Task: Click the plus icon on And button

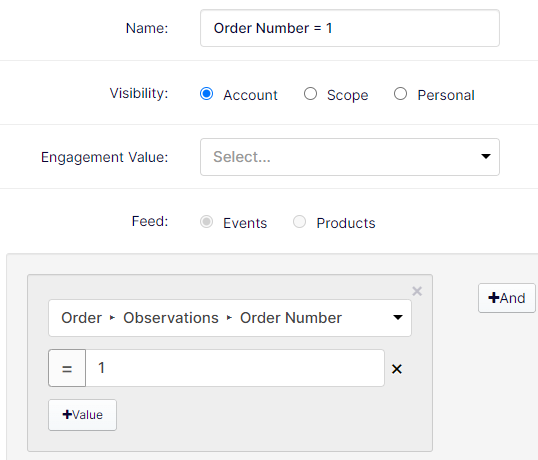Action: tap(493, 298)
